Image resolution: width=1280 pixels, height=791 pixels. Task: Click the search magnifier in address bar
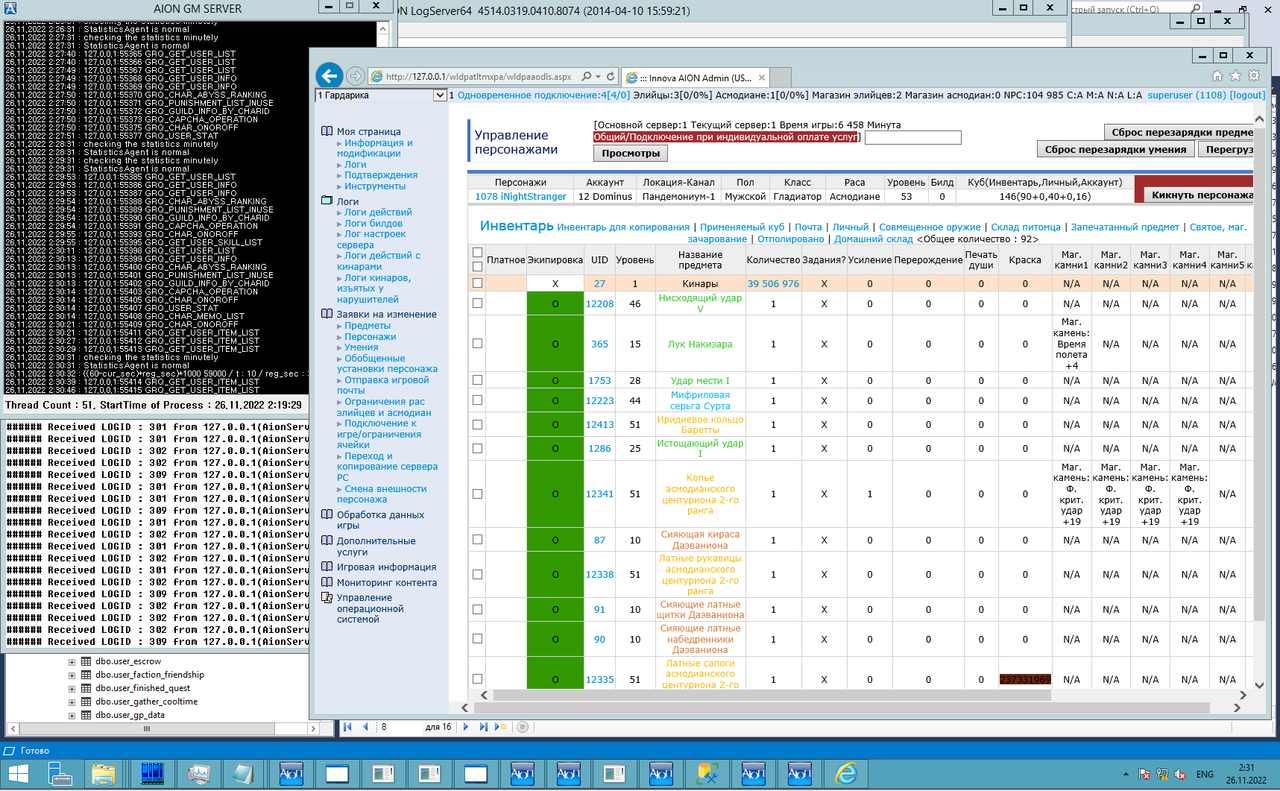pyautogui.click(x=586, y=76)
